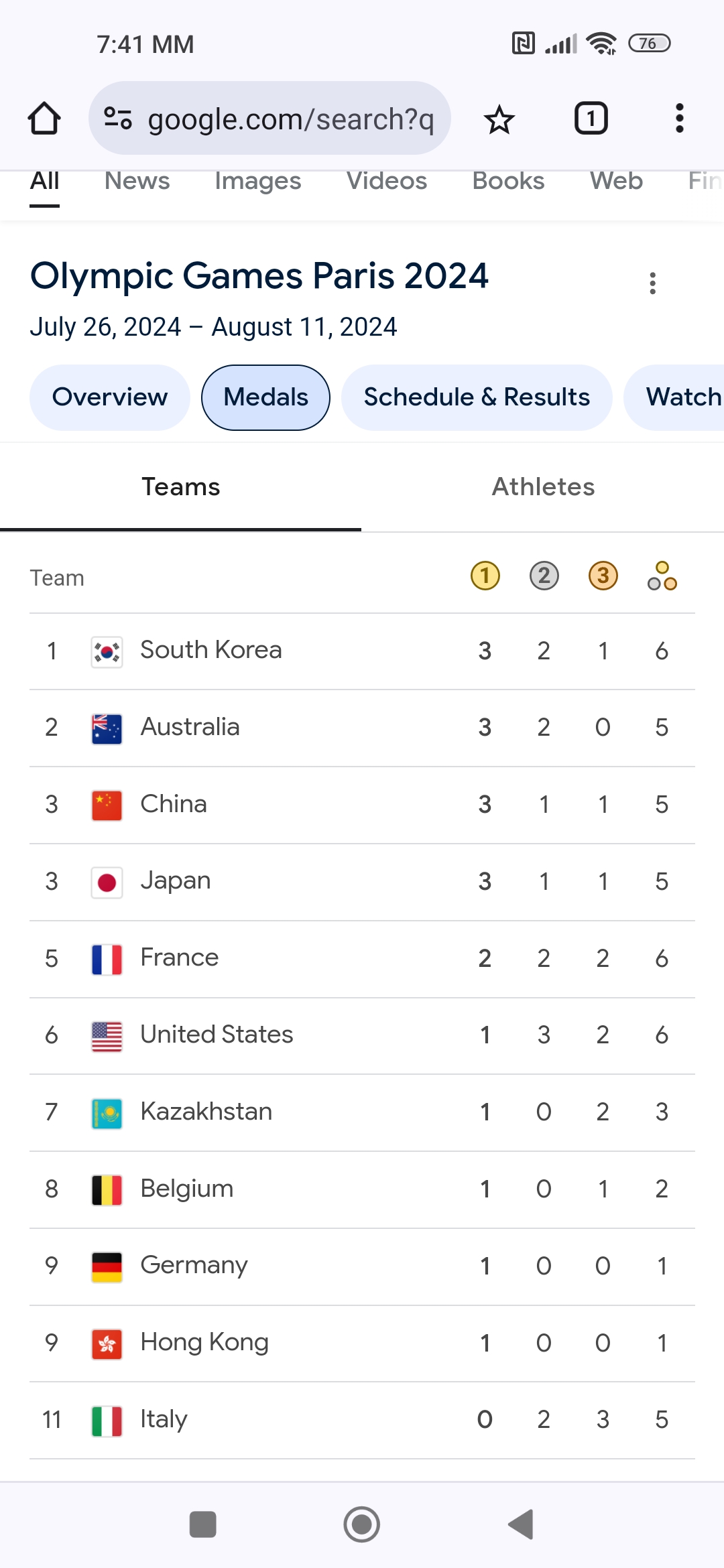Tap the United States flag

(107, 1036)
